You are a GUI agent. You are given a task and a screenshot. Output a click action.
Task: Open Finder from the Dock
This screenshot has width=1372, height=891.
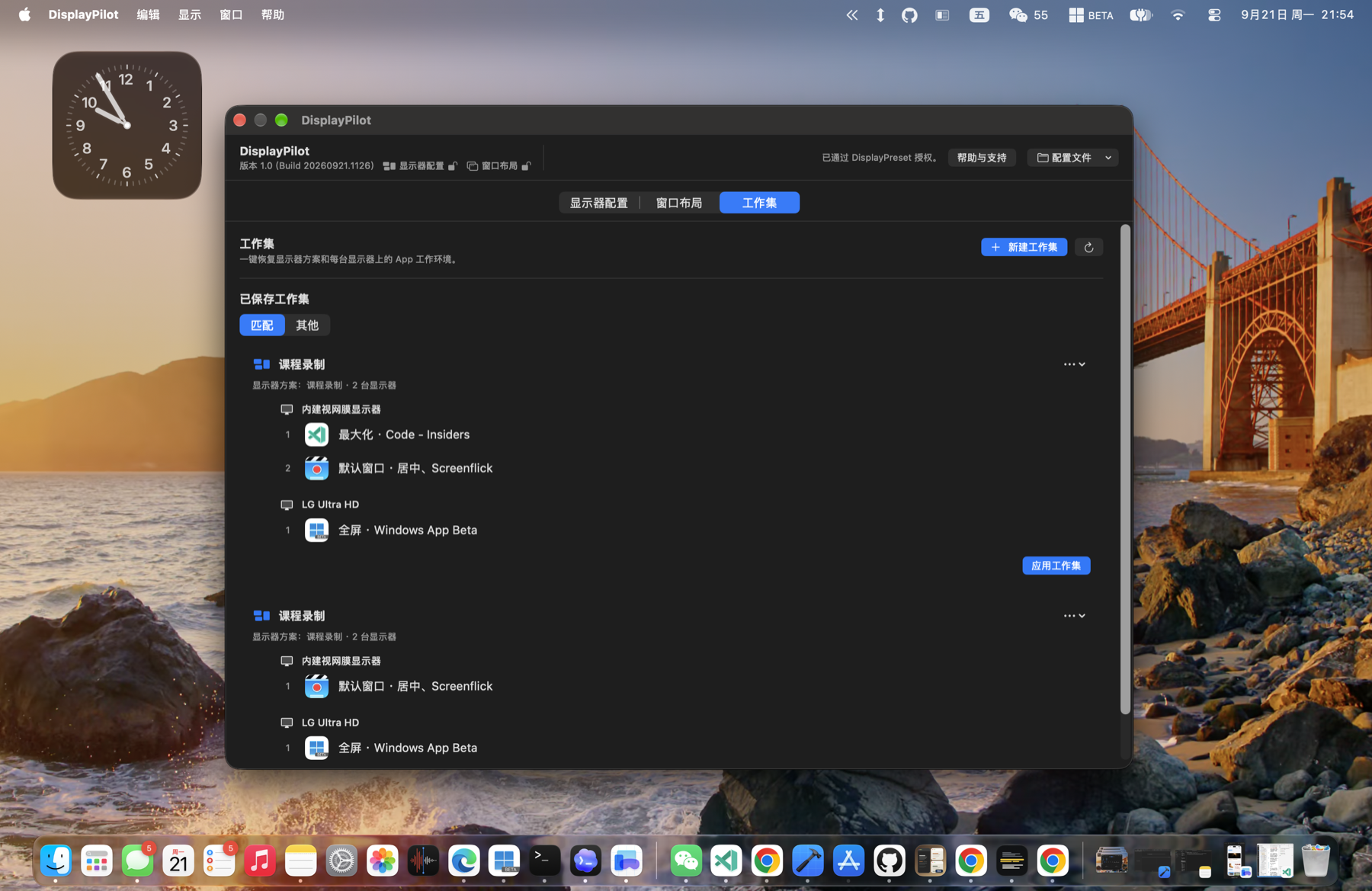coord(56,861)
